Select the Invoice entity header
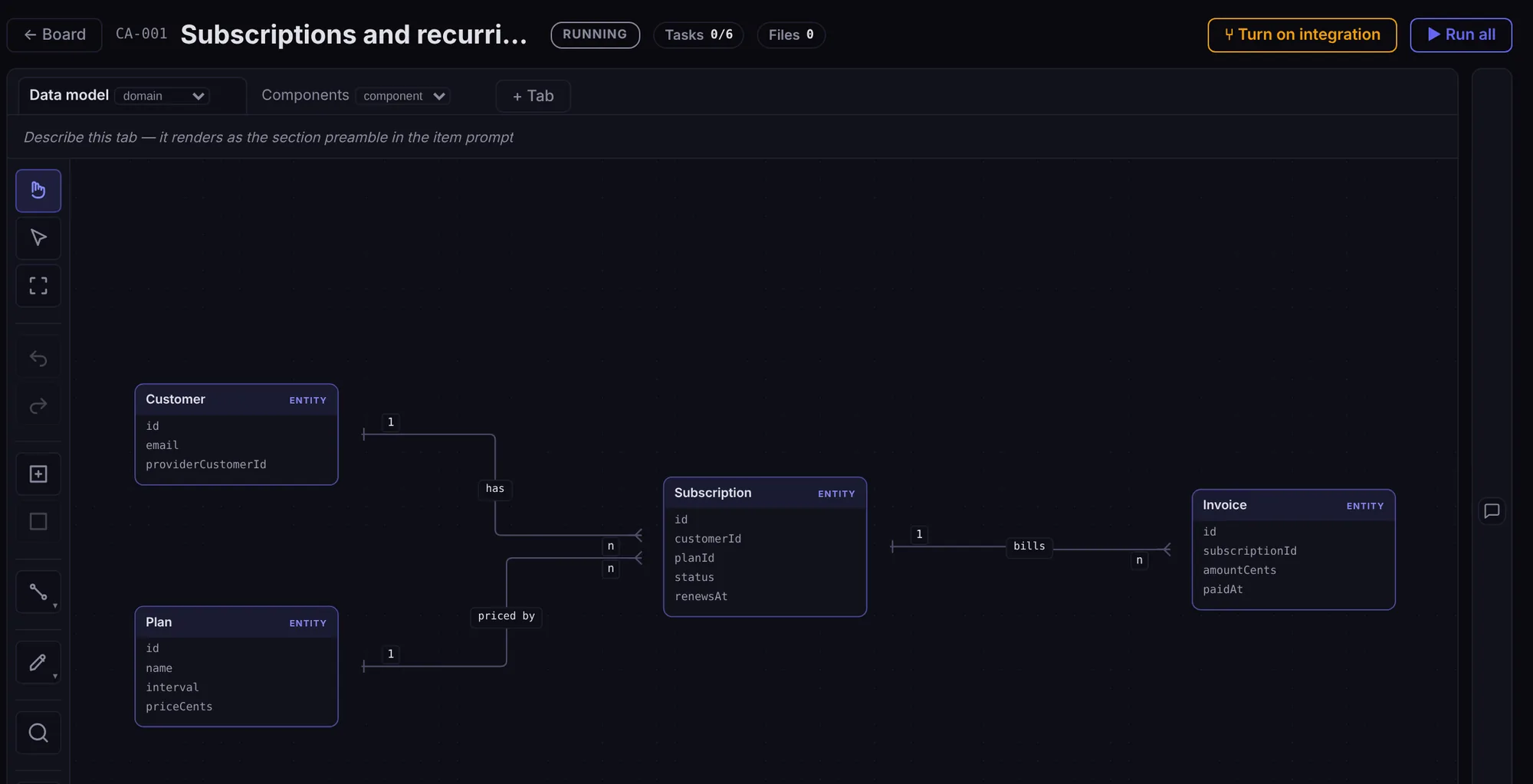1533x784 pixels. click(1293, 506)
